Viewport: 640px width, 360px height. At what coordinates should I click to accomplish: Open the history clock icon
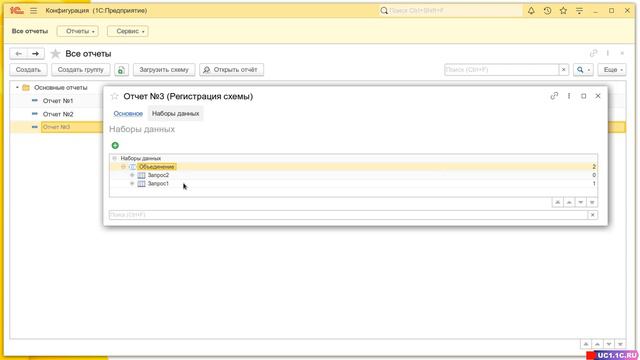(x=547, y=11)
